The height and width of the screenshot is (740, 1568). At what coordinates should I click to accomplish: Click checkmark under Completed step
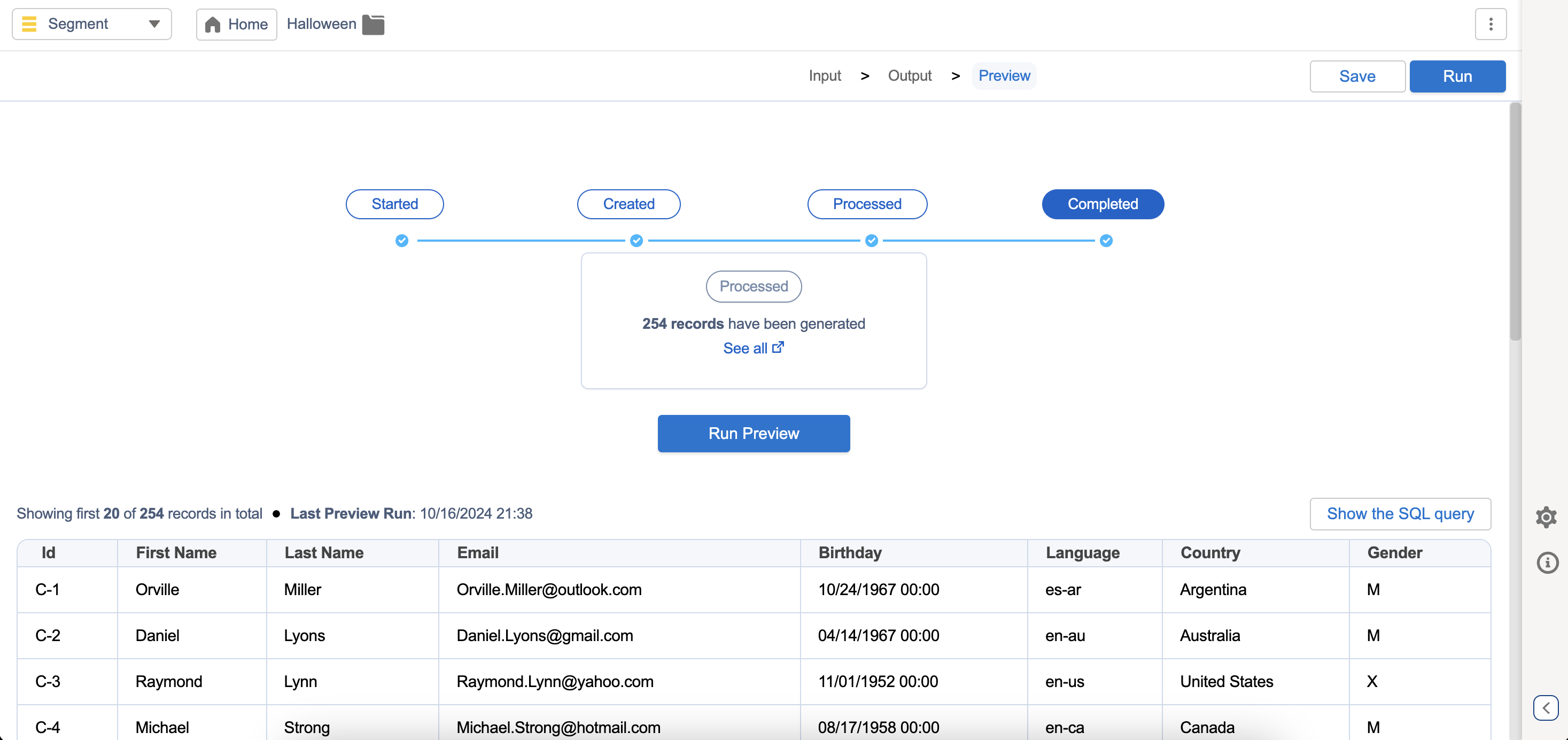tap(1106, 241)
